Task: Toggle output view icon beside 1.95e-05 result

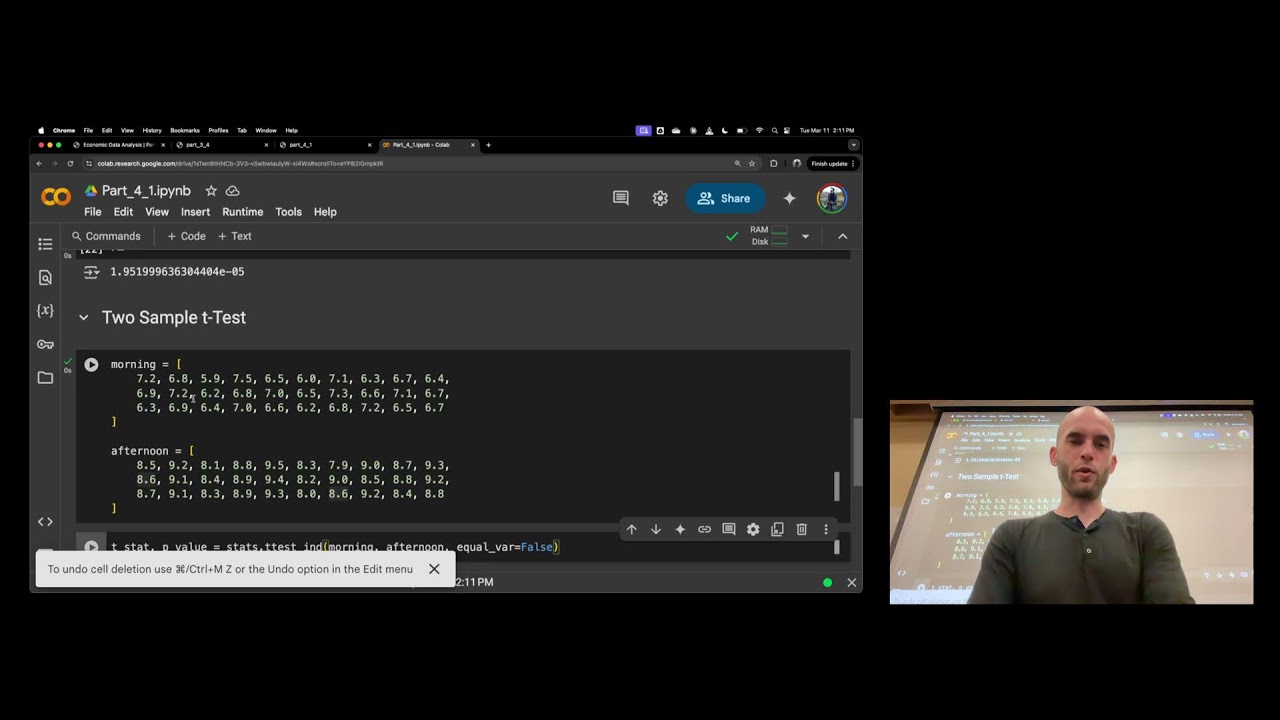Action: tap(91, 272)
